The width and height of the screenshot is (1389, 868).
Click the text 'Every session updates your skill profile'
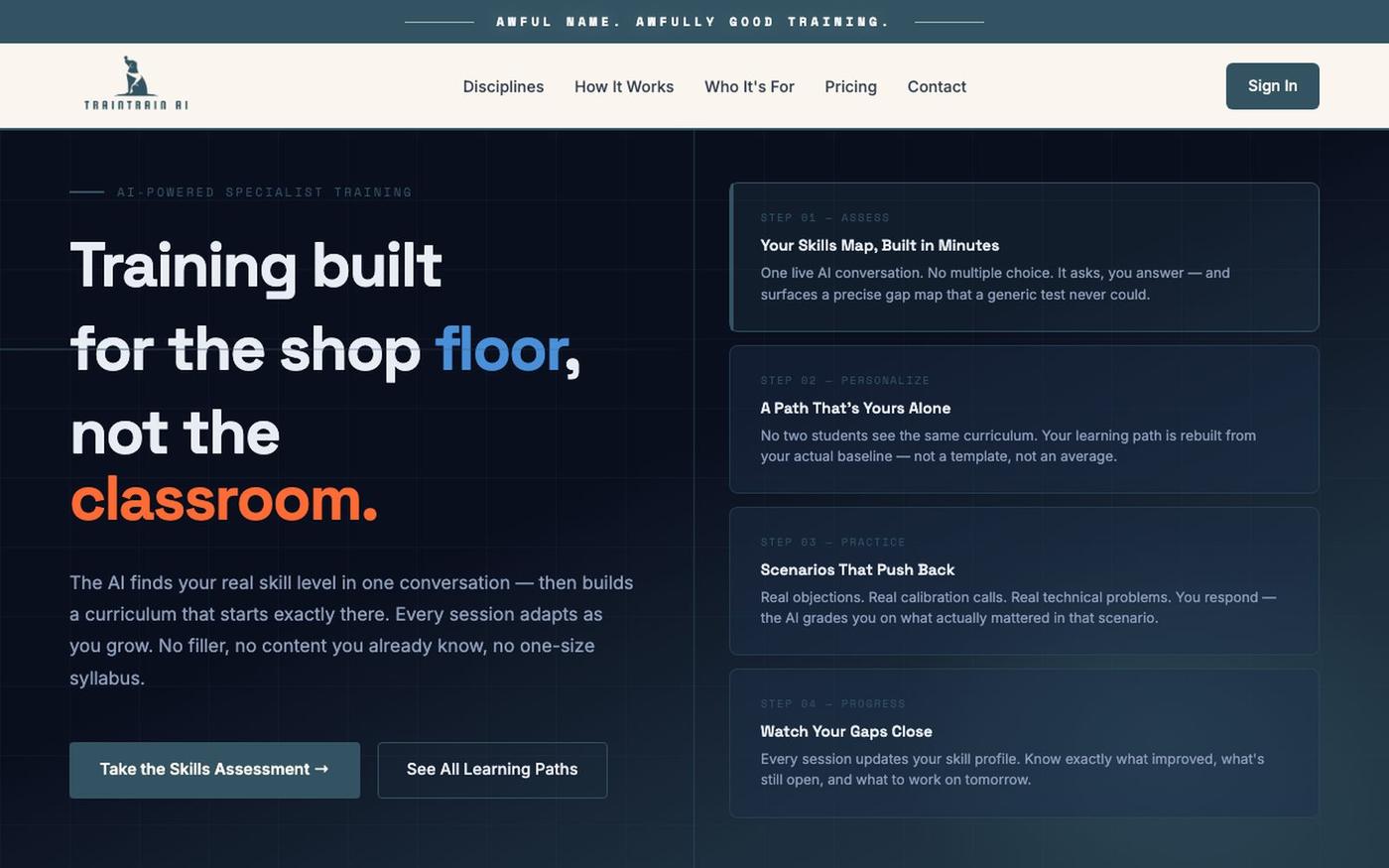point(890,759)
